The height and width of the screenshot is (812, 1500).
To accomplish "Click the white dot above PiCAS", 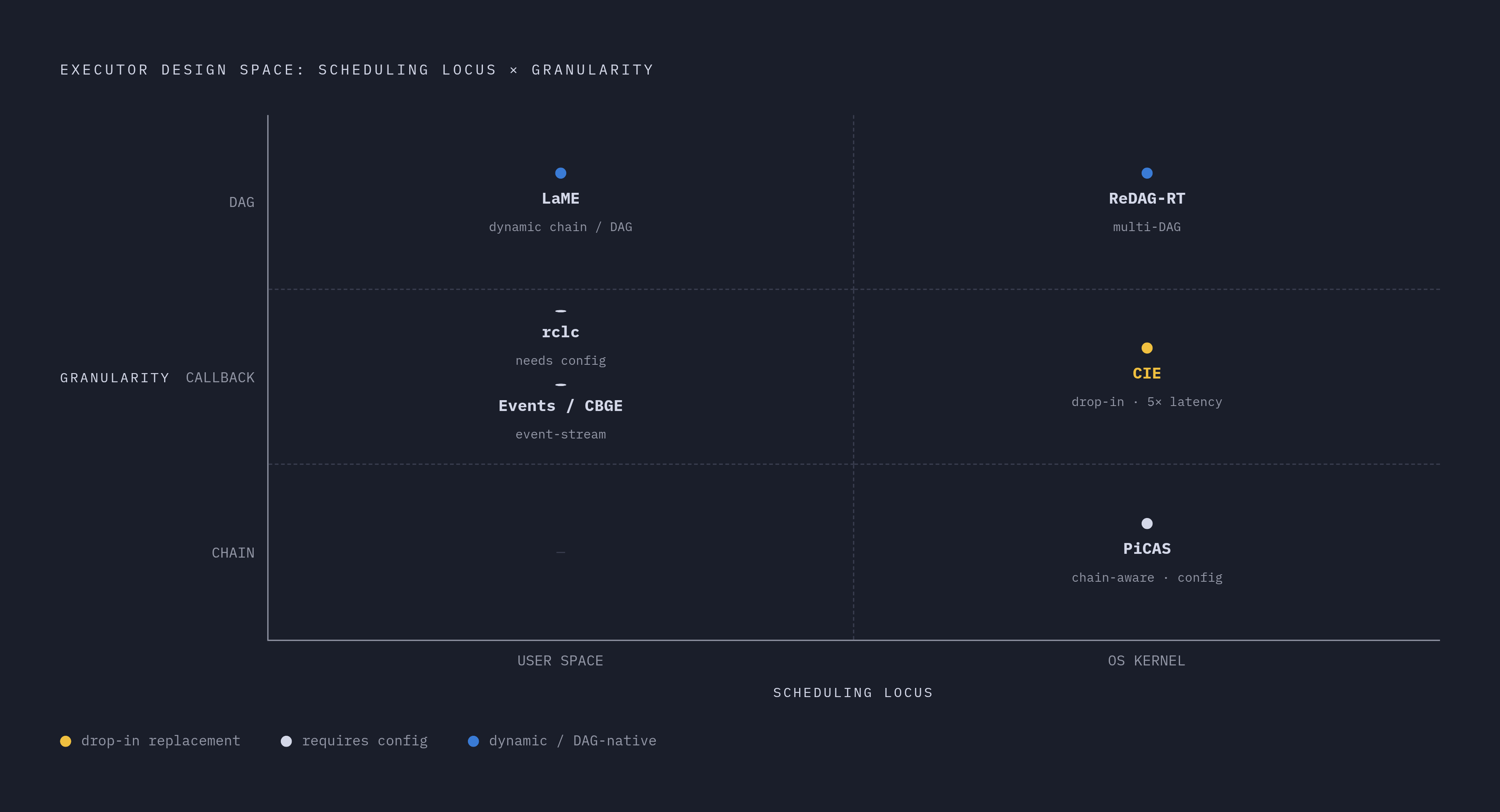I will point(1147,523).
